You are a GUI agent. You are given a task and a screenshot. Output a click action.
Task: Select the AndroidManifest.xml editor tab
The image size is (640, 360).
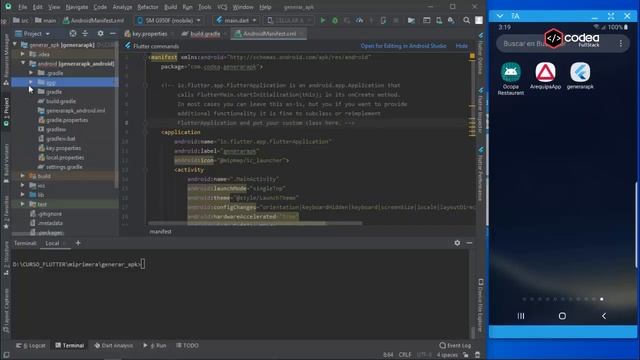pyautogui.click(x=269, y=33)
